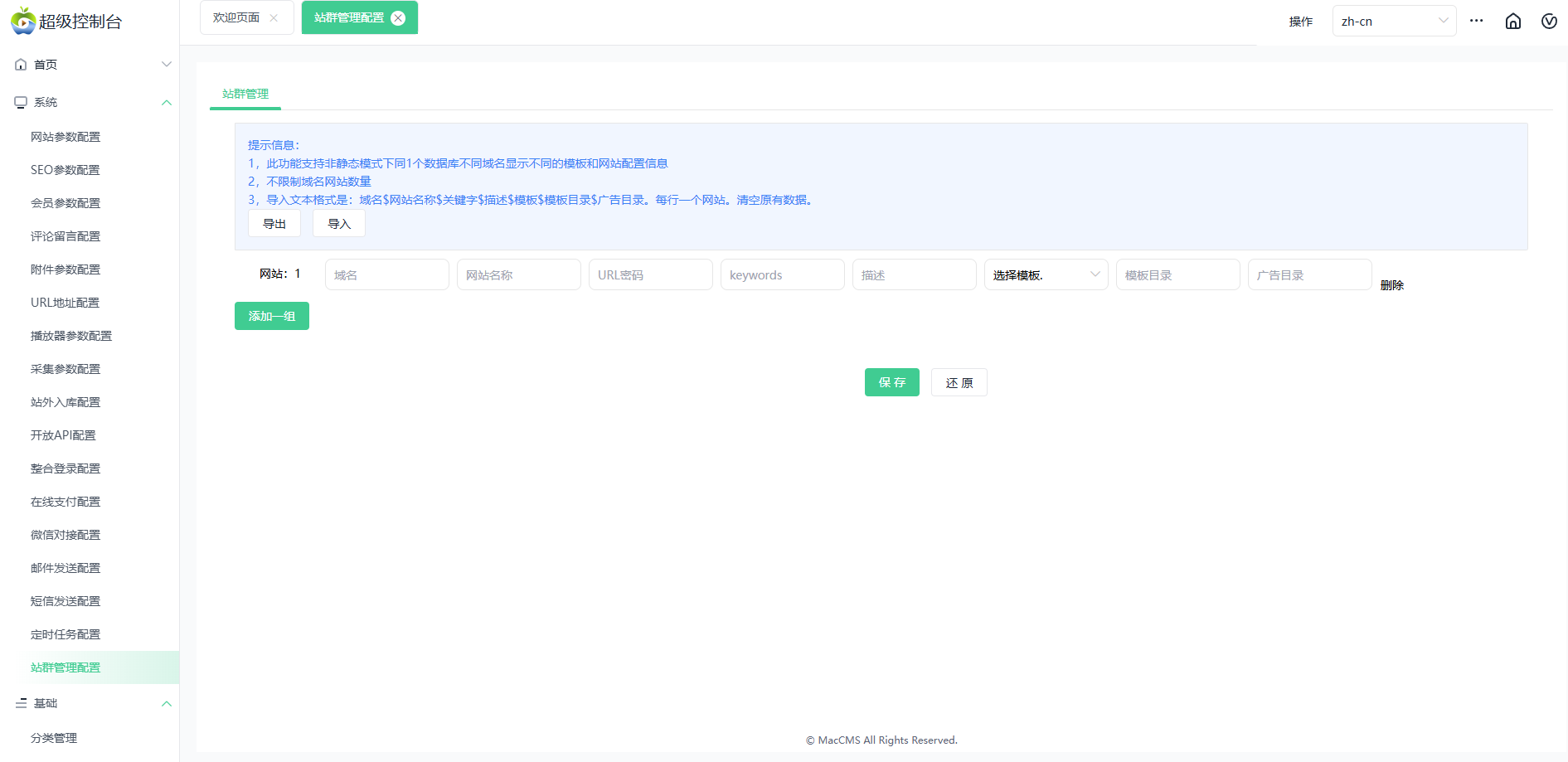Focus the URL密码 input field
This screenshot has height=762, width=1568.
(x=651, y=274)
